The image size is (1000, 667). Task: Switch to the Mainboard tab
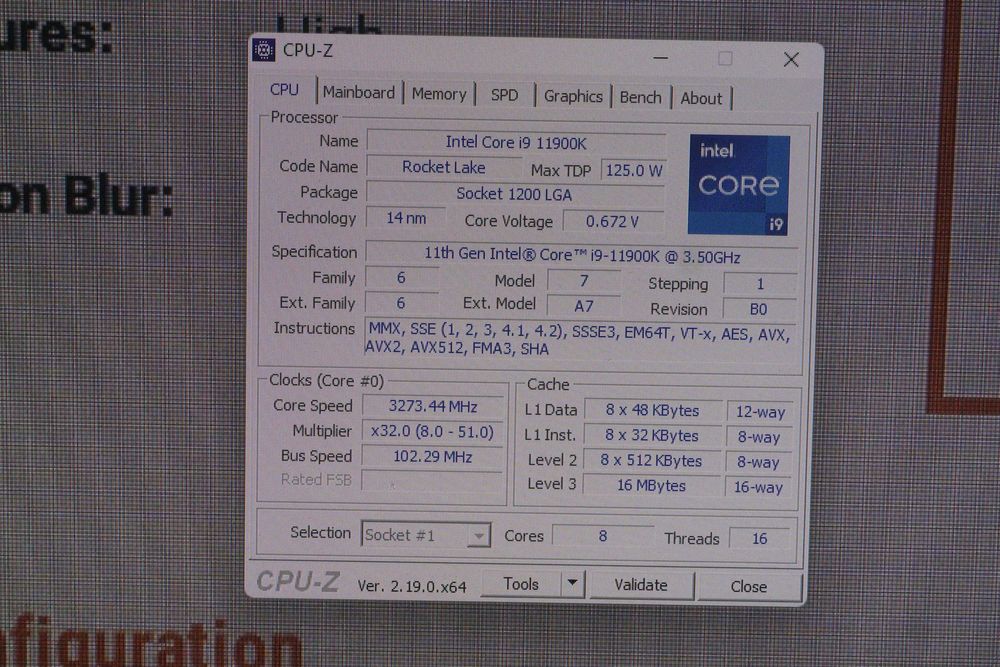click(359, 92)
